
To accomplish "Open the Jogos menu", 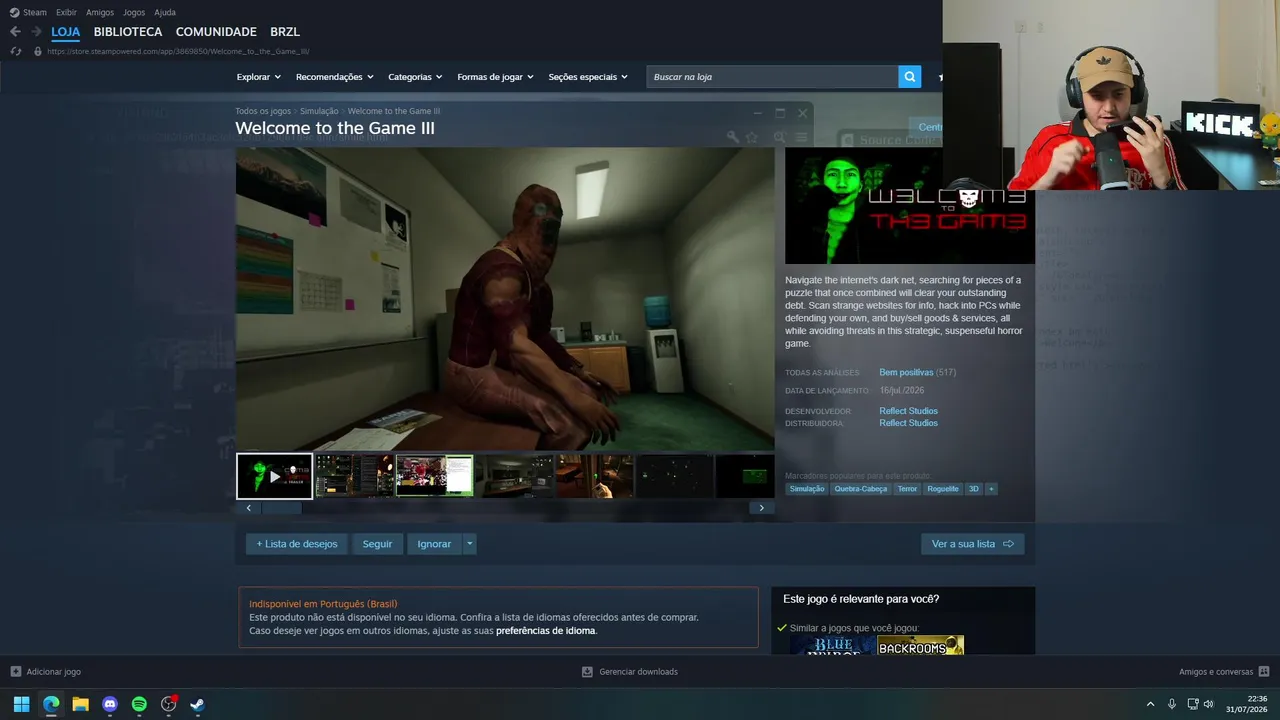I will coord(134,12).
